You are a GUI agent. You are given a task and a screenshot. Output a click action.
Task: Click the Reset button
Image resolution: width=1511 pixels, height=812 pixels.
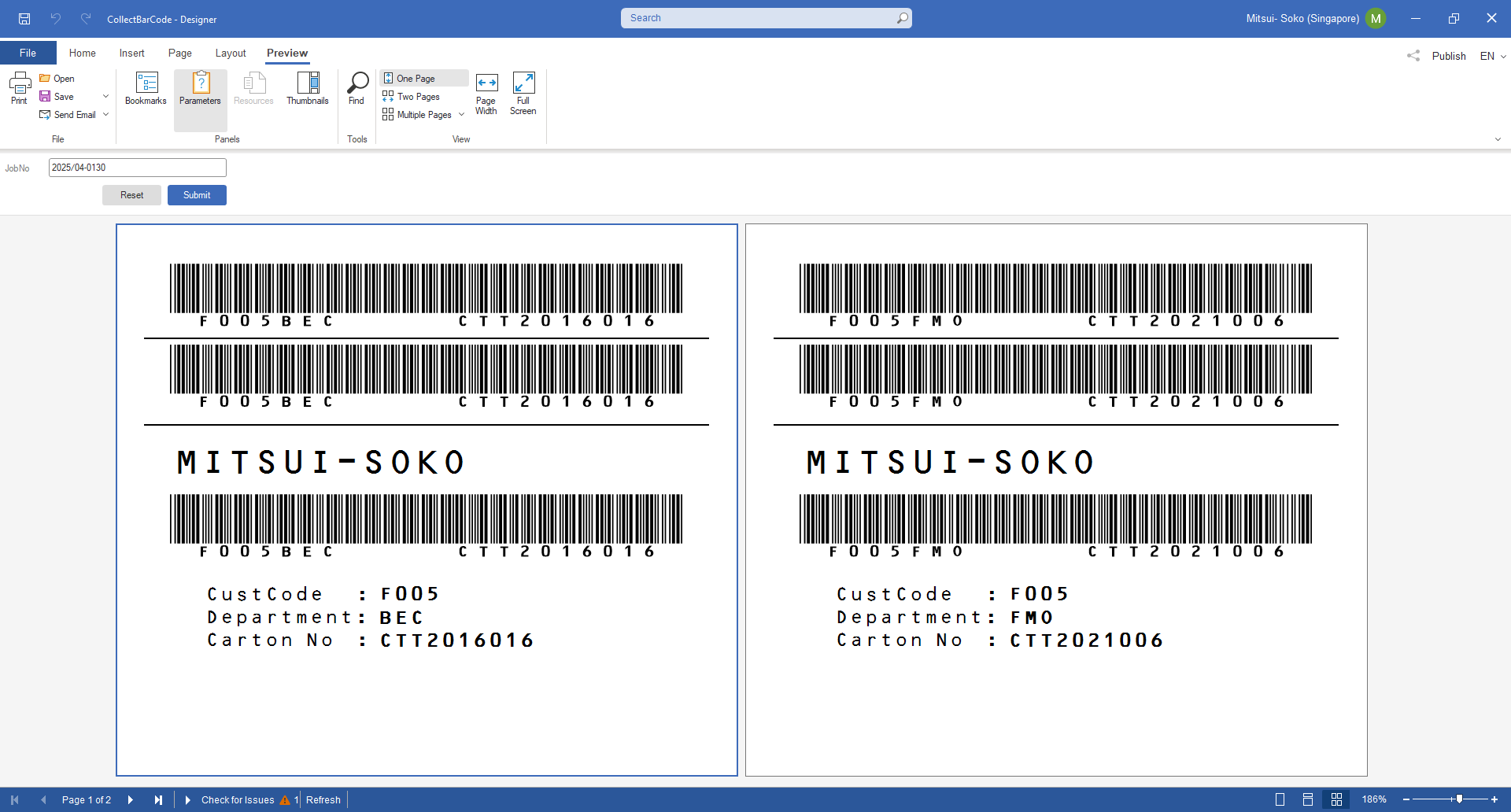(x=132, y=195)
